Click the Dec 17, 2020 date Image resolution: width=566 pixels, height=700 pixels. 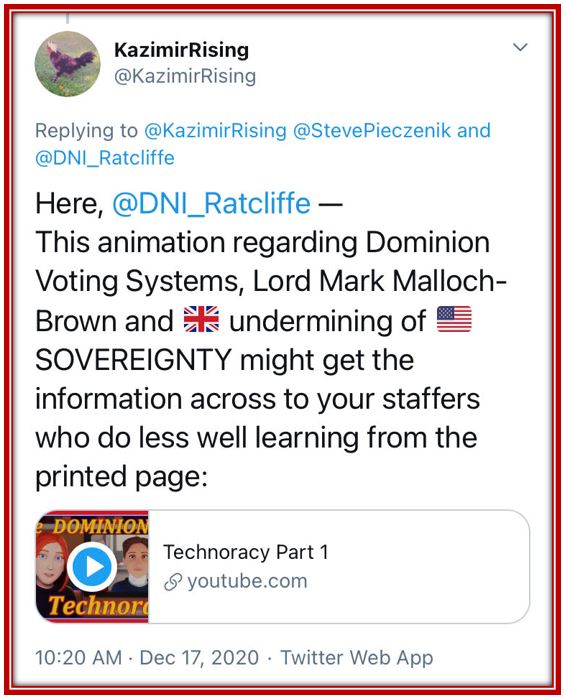tap(199, 658)
